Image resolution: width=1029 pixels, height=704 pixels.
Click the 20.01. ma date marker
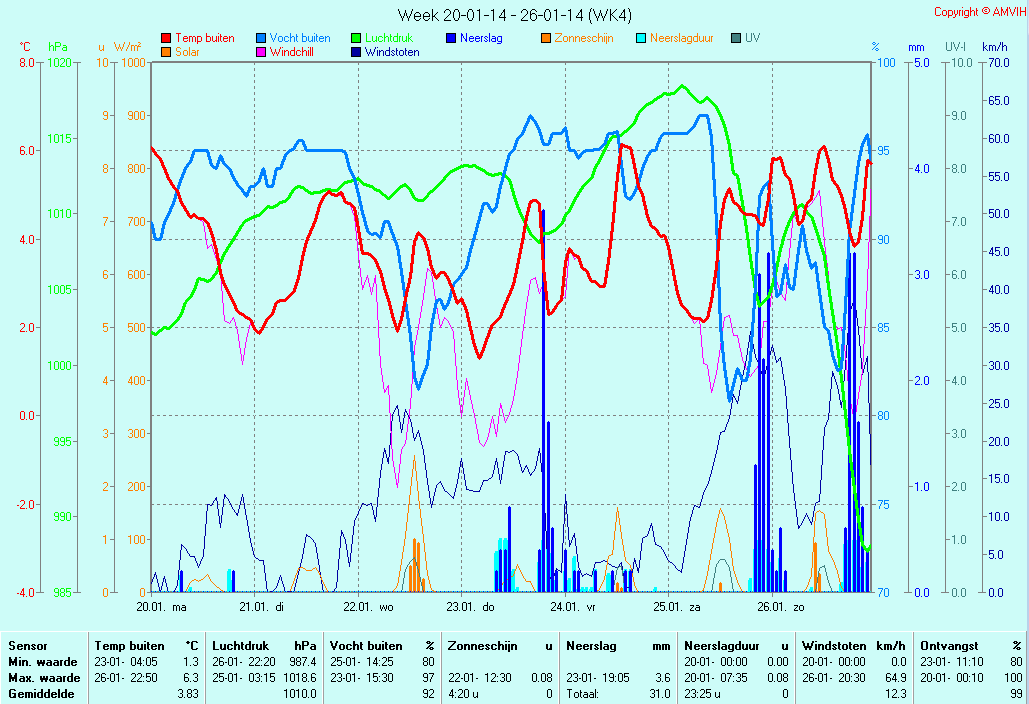[x=162, y=606]
